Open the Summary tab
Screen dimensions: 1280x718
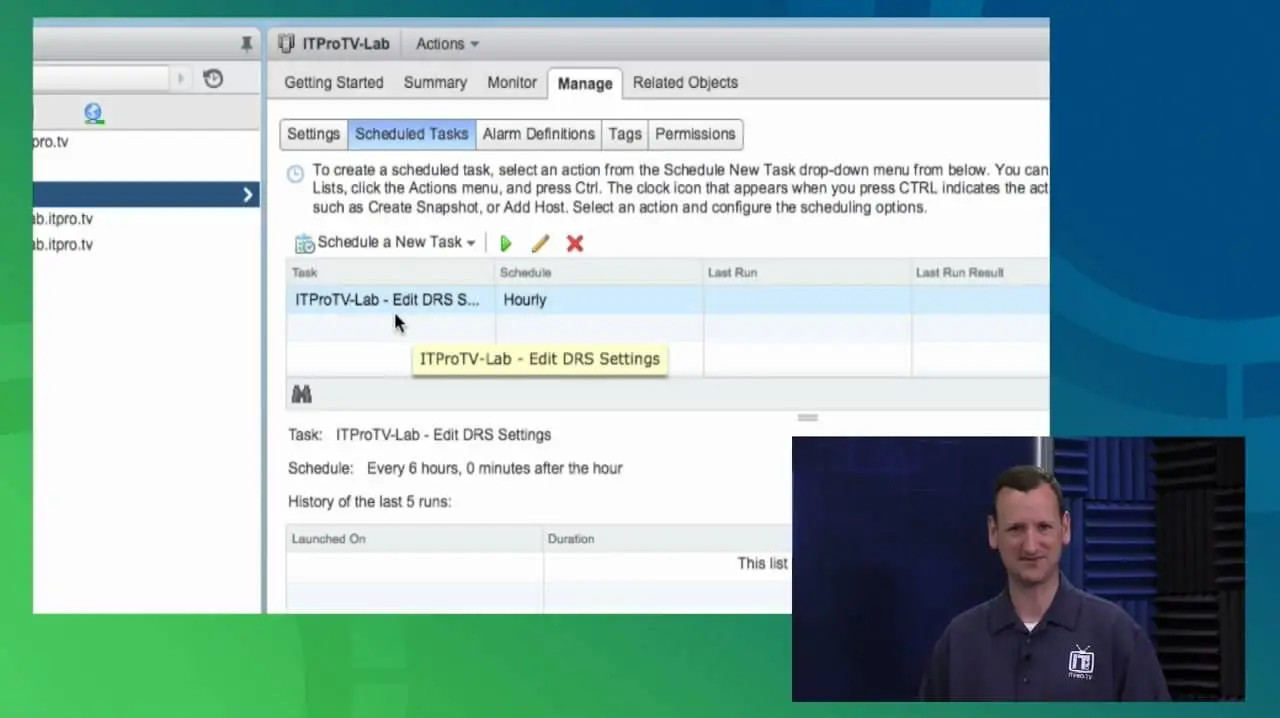click(435, 83)
